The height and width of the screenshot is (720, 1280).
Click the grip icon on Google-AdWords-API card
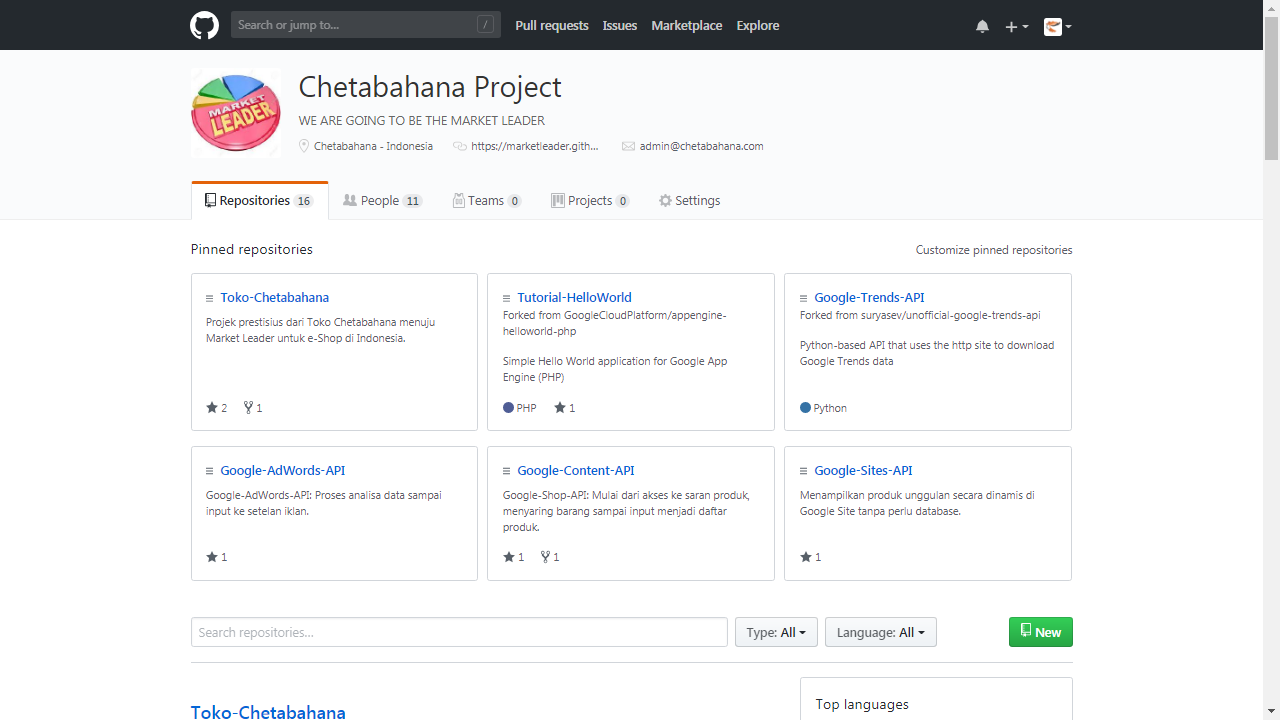click(x=210, y=471)
